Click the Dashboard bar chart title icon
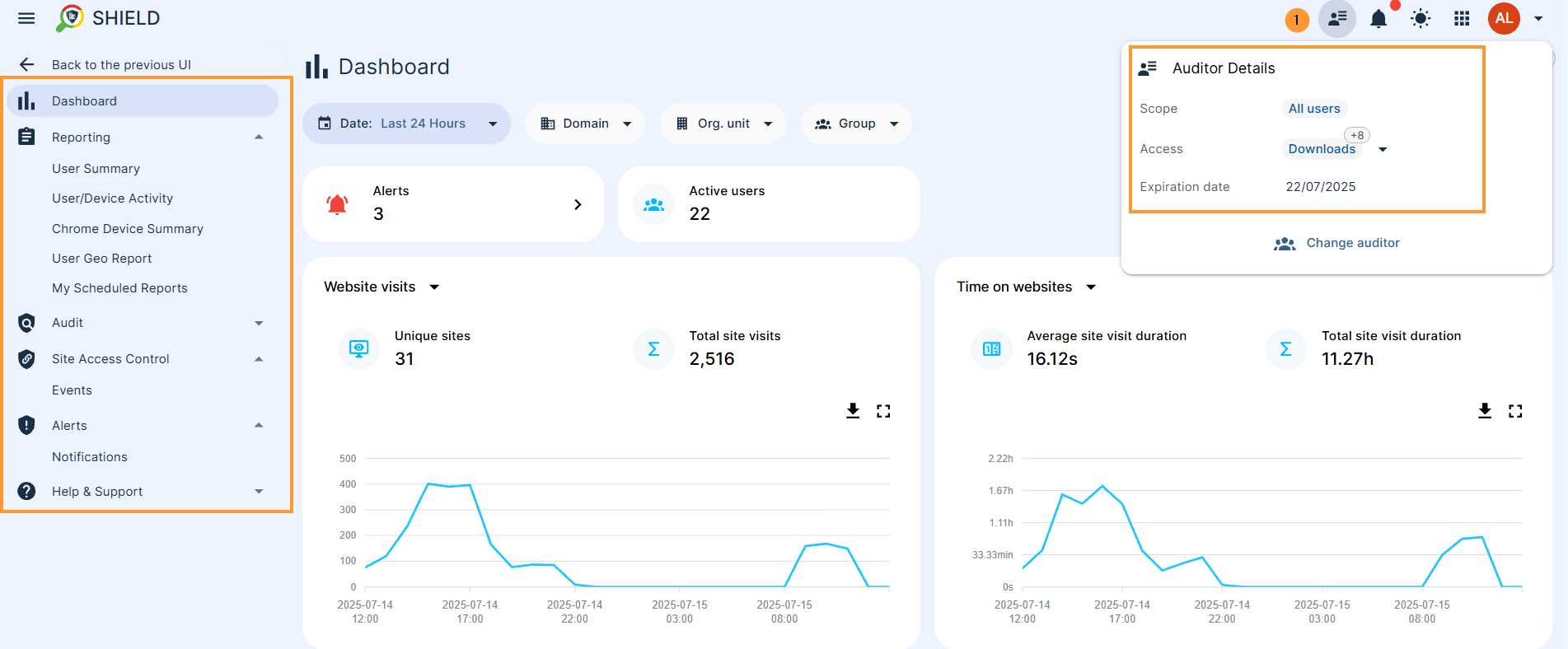The height and width of the screenshot is (649, 1568). click(x=316, y=67)
